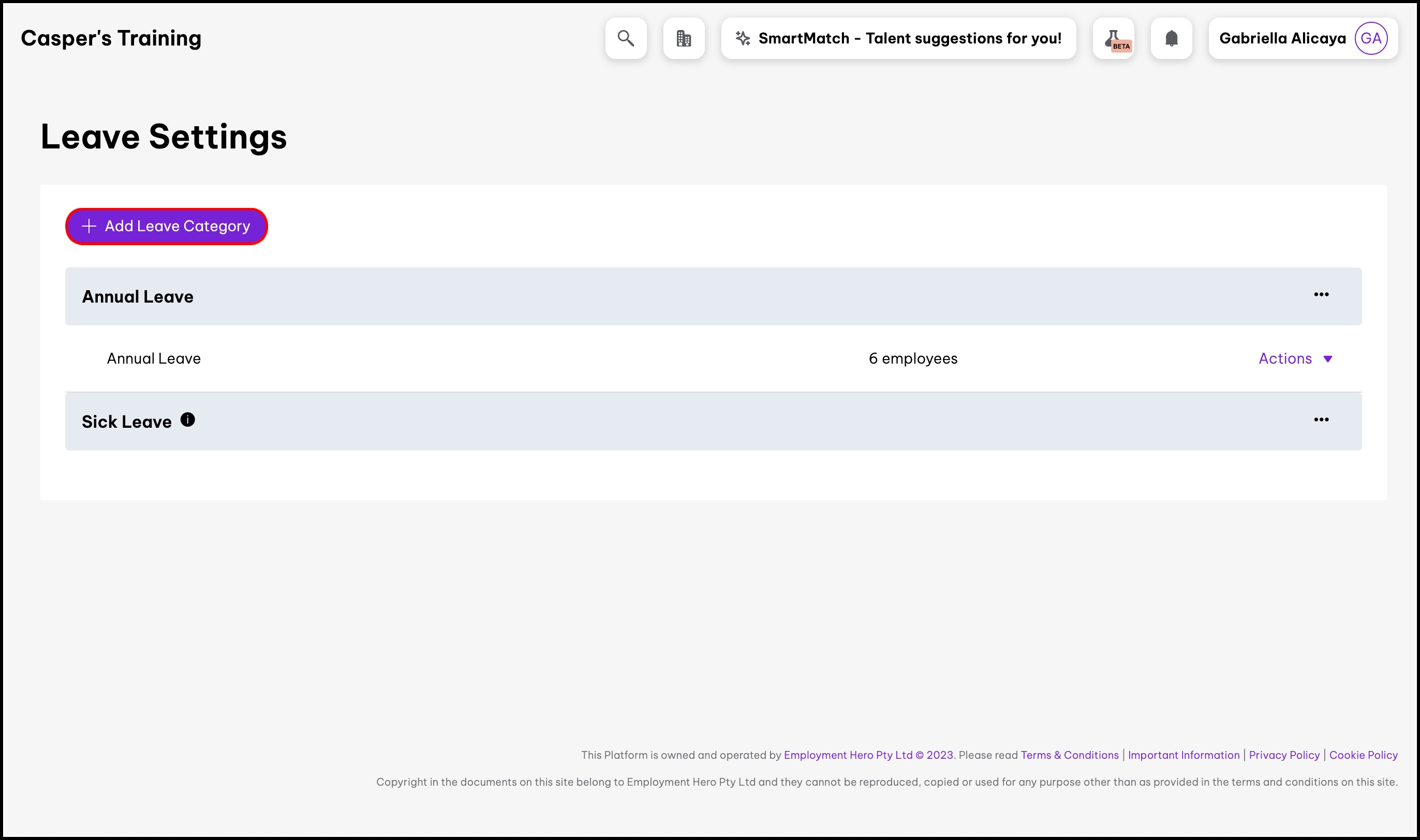Click the search magnifier icon
Viewport: 1420px width, 840px height.
pos(626,38)
